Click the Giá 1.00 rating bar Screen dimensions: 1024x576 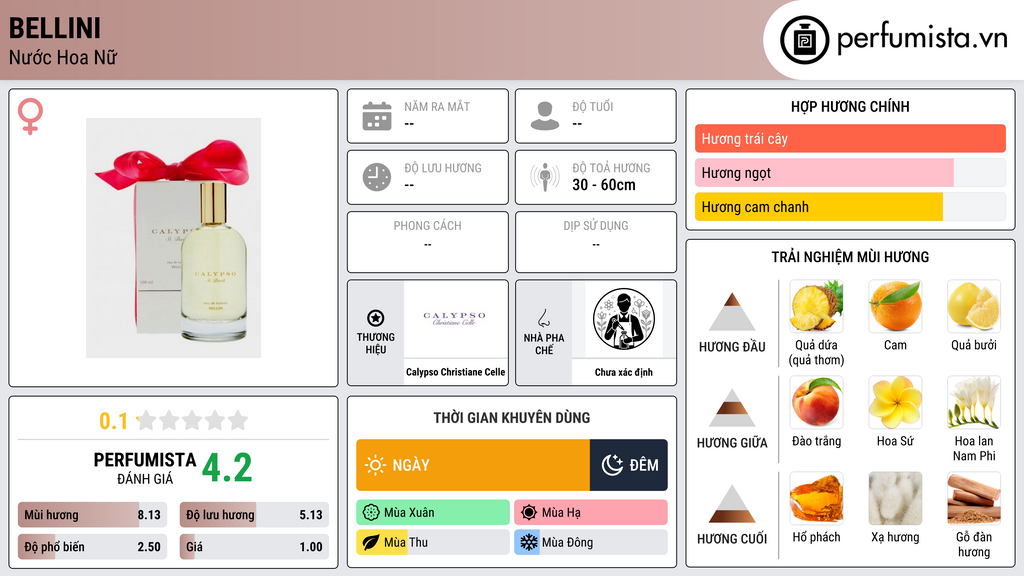point(254,547)
